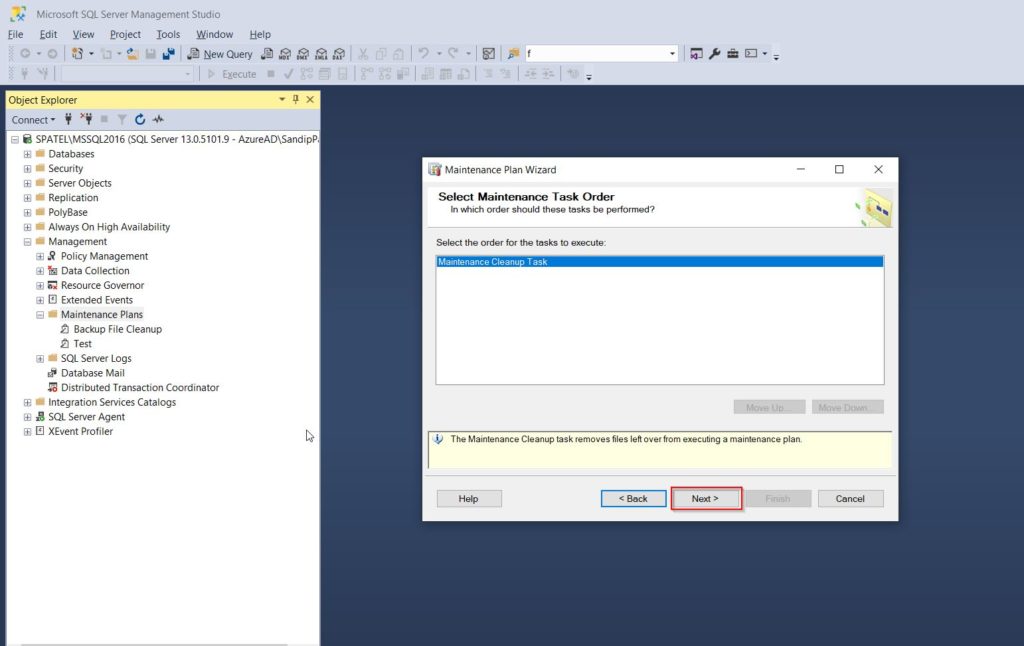Collapse the Maintenance Plans folder
The height and width of the screenshot is (646, 1024).
coord(40,315)
